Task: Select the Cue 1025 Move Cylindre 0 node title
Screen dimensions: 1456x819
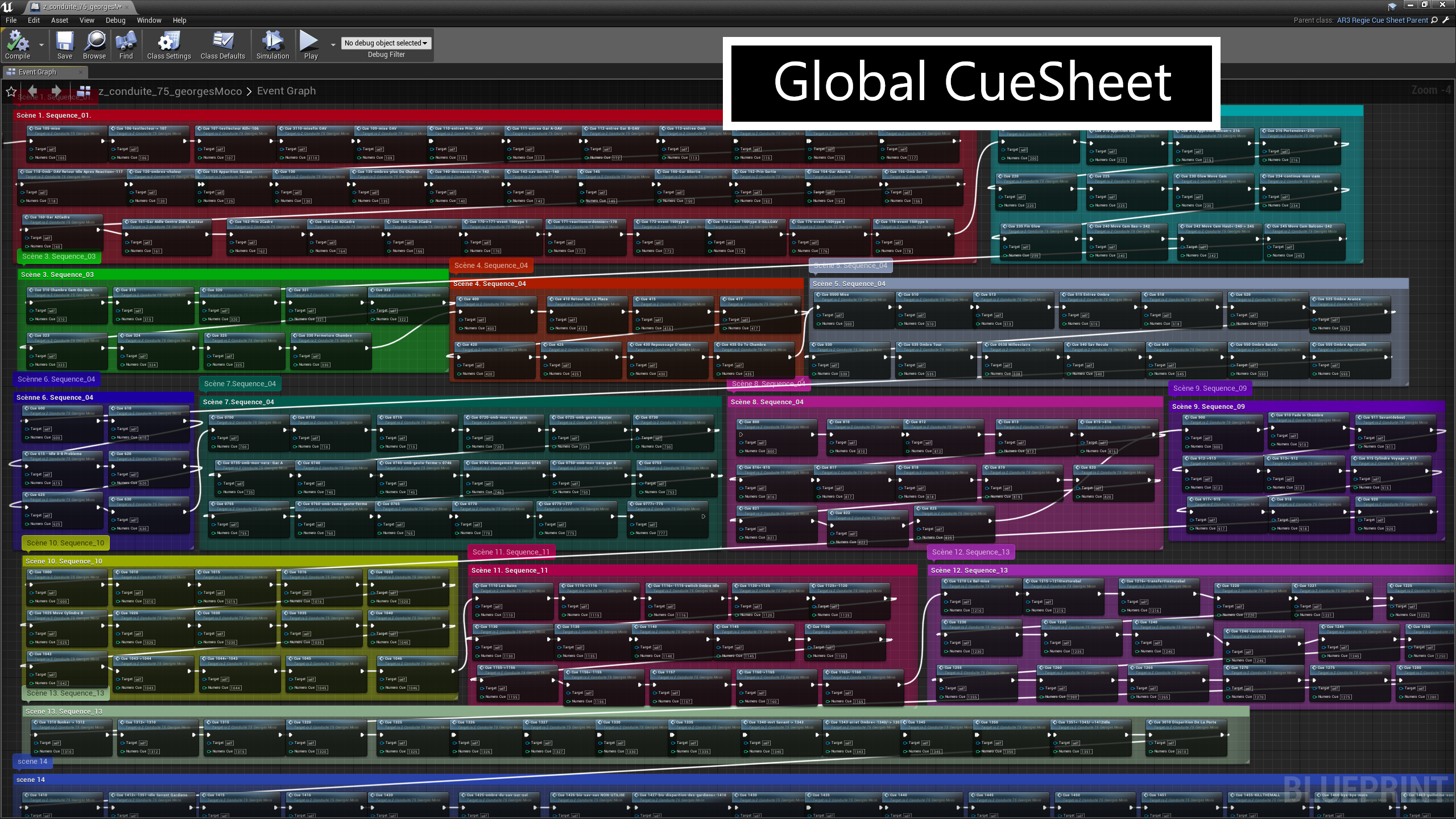Action: coord(58,613)
